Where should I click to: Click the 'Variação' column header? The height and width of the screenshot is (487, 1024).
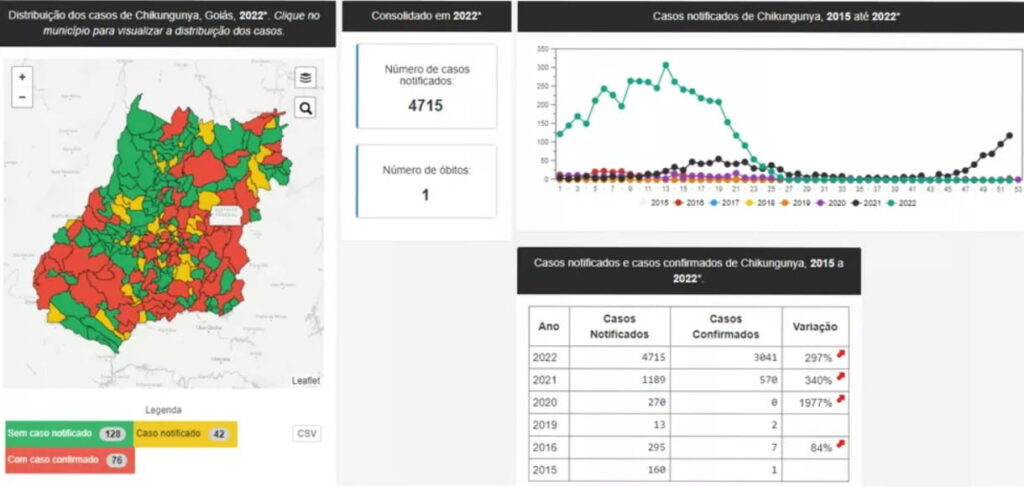coord(816,326)
